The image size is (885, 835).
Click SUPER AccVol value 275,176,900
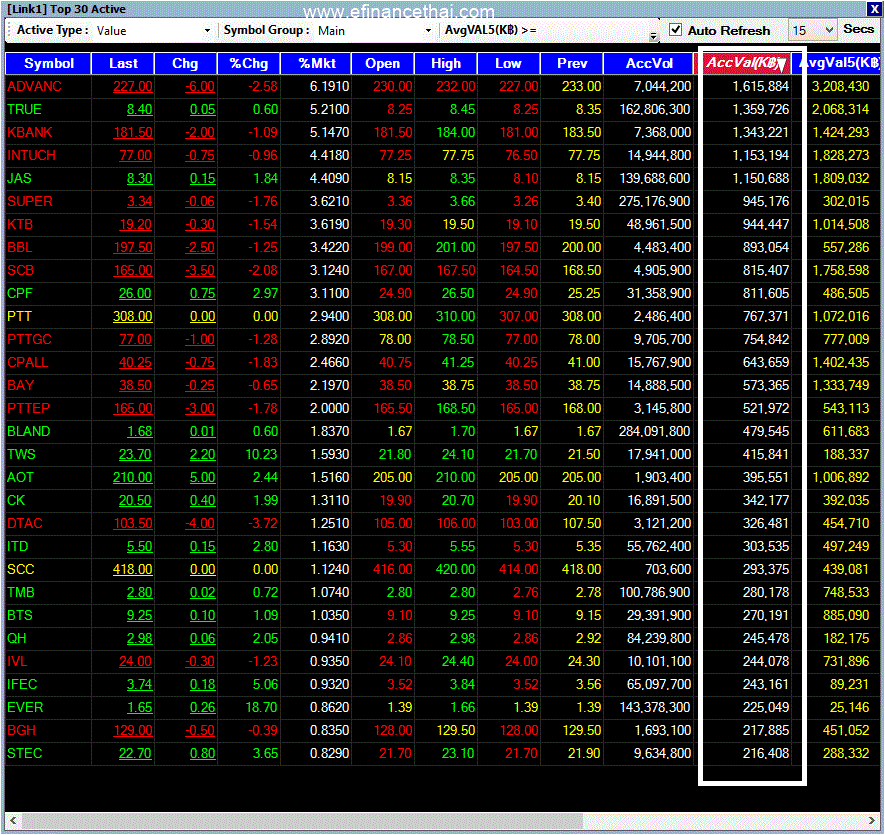(x=655, y=202)
